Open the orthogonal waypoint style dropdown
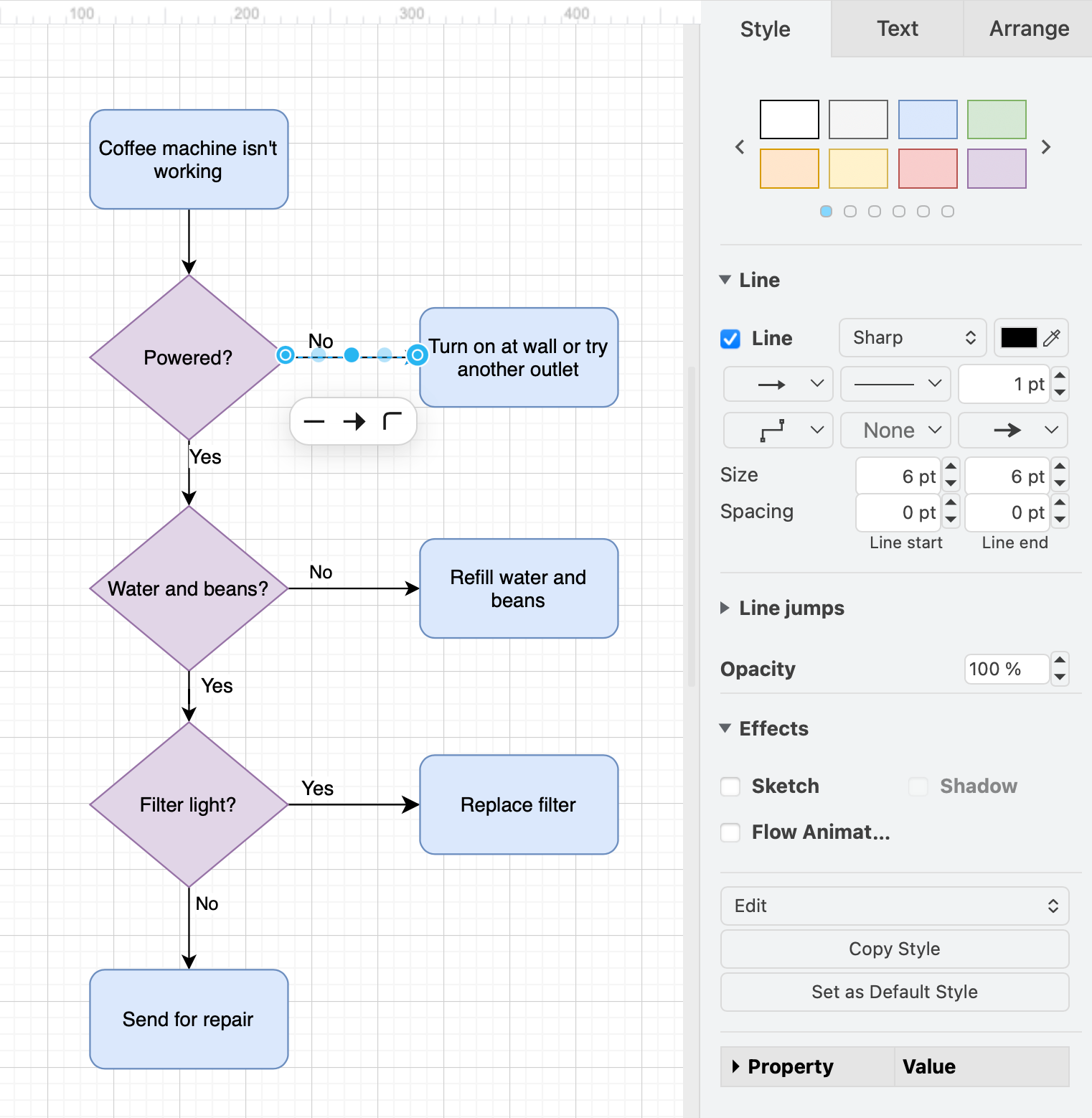The width and height of the screenshot is (1092, 1118). (x=778, y=430)
